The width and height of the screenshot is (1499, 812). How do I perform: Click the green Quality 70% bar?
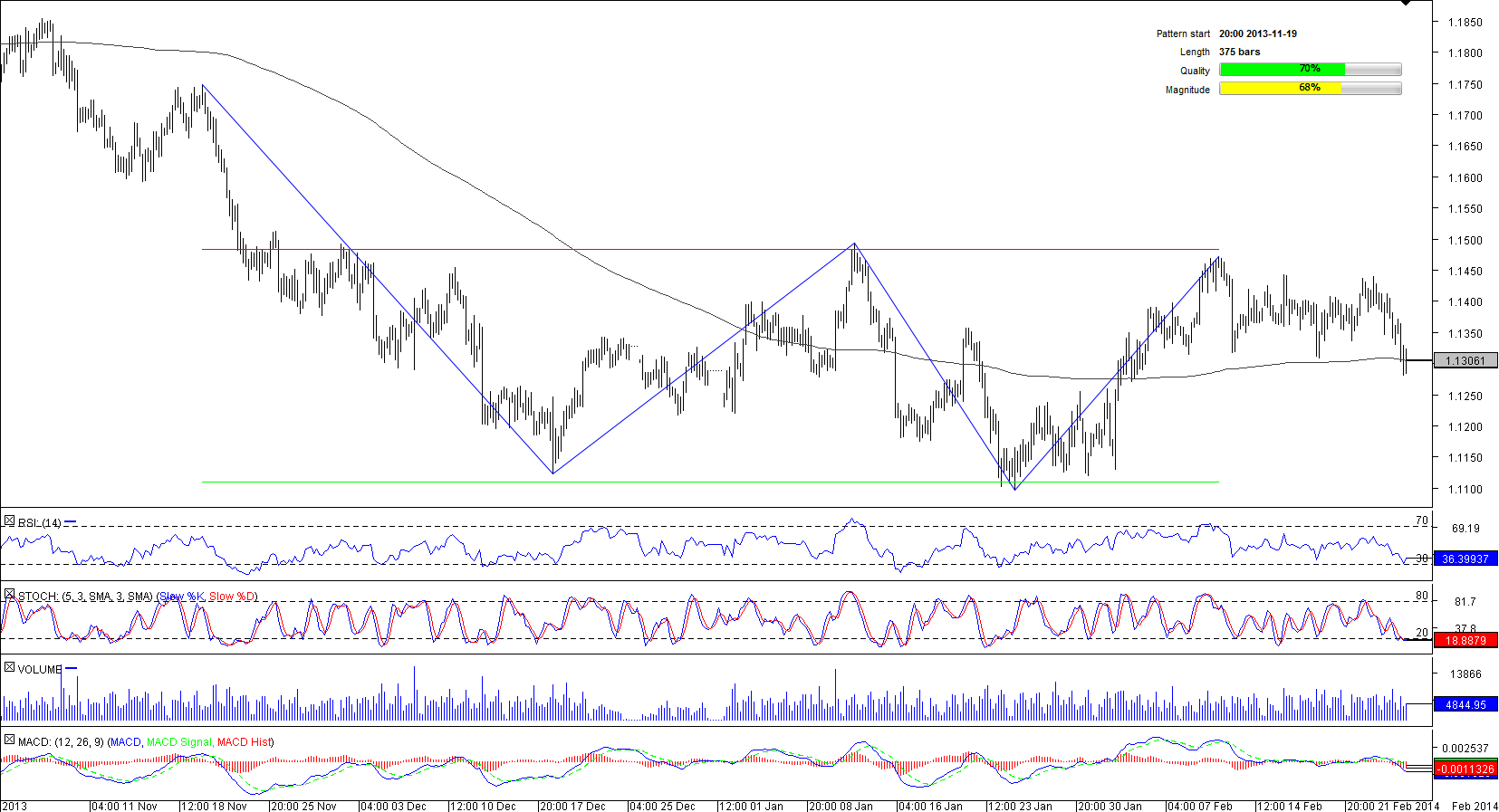(x=1282, y=70)
